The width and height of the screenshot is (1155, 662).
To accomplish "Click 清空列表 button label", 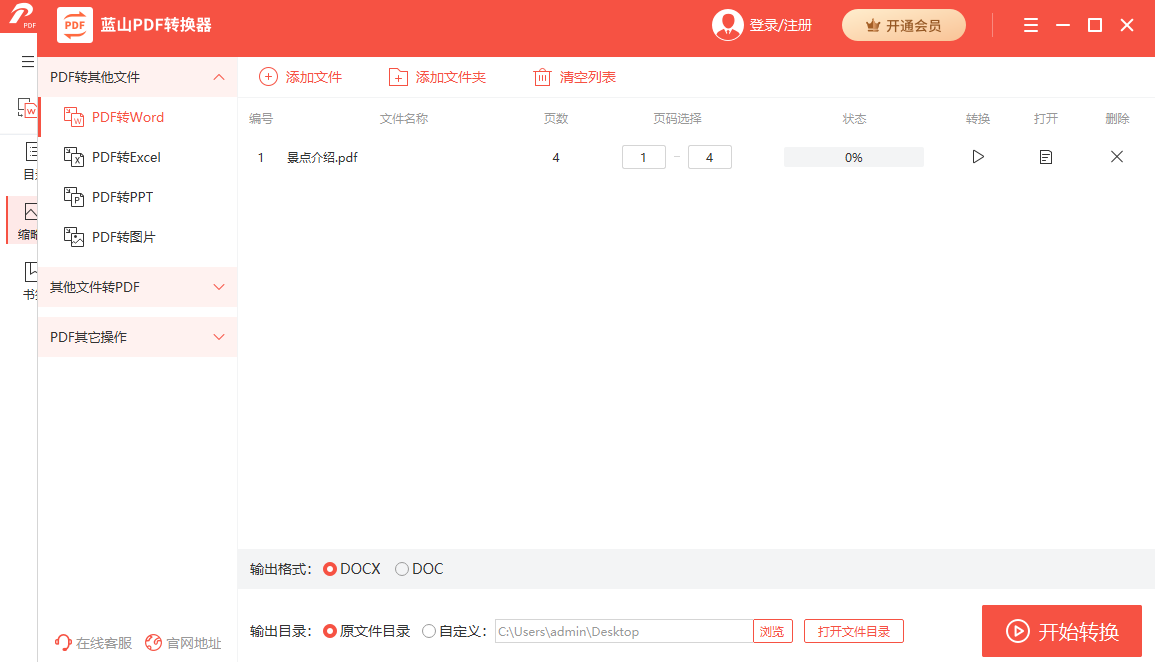I will [588, 77].
